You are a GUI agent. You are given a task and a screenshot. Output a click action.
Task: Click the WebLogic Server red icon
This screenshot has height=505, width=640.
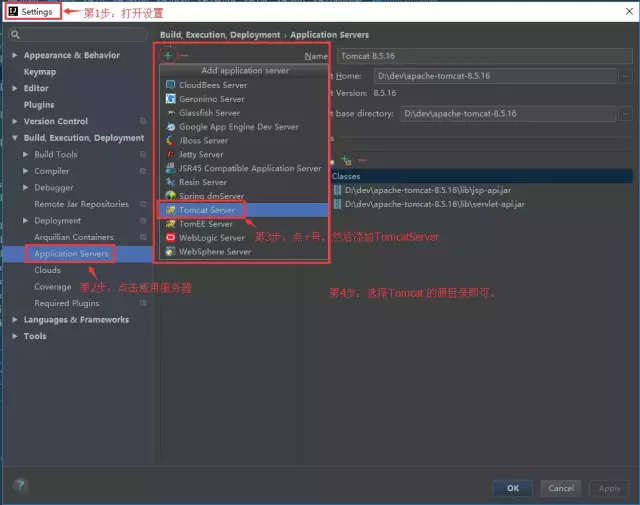(x=171, y=238)
